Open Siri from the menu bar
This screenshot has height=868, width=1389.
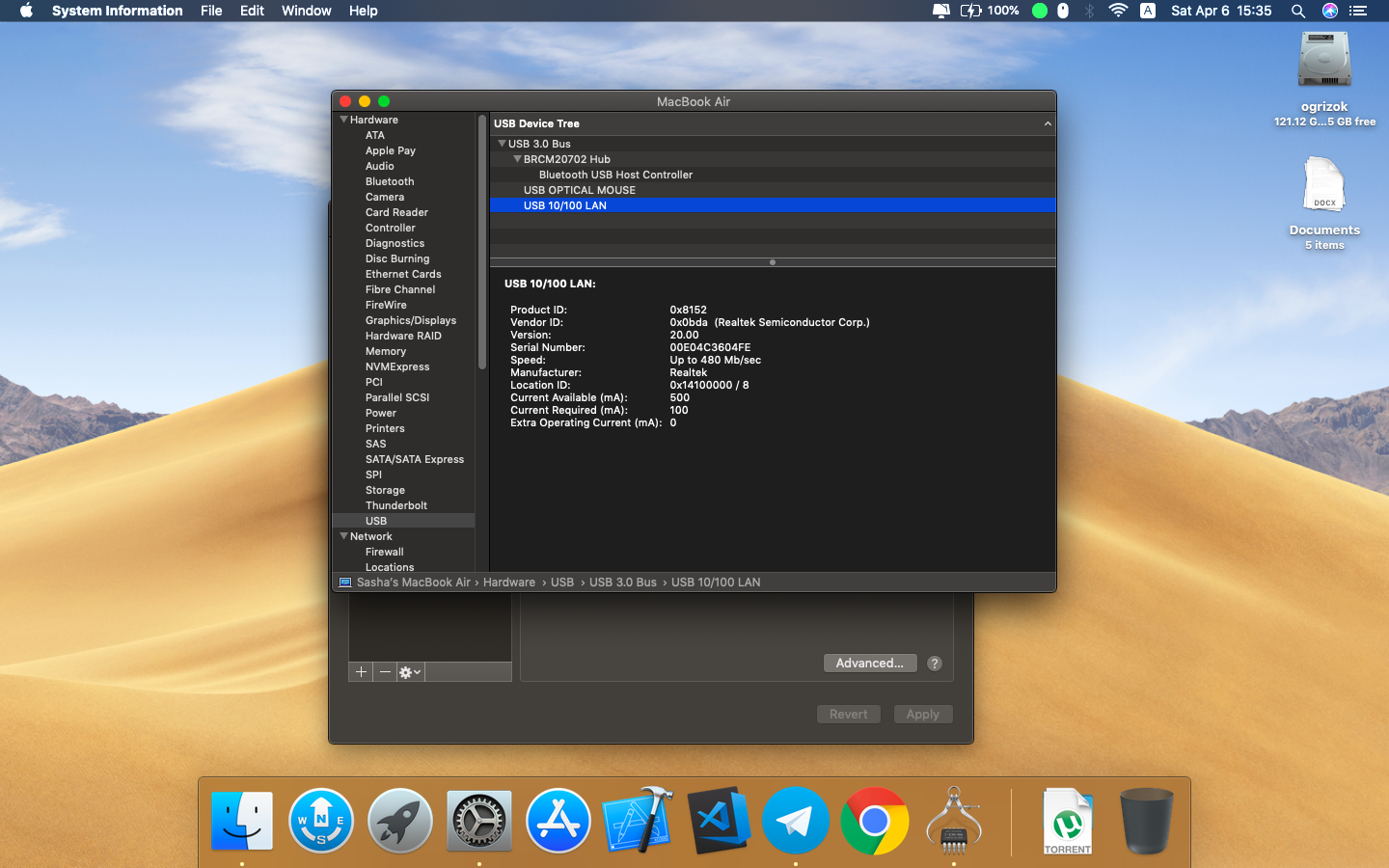point(1330,11)
